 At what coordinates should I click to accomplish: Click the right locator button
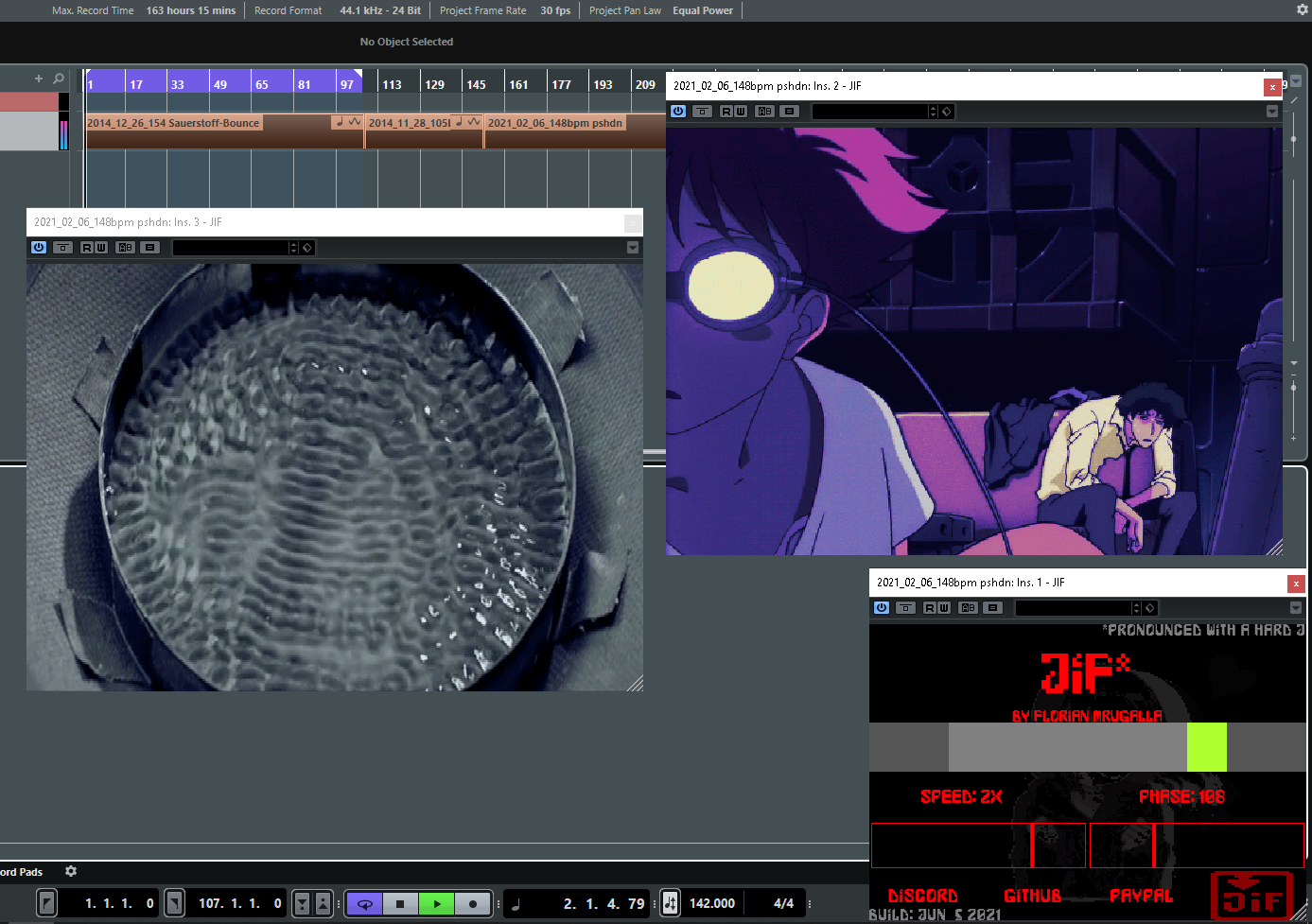(x=175, y=903)
